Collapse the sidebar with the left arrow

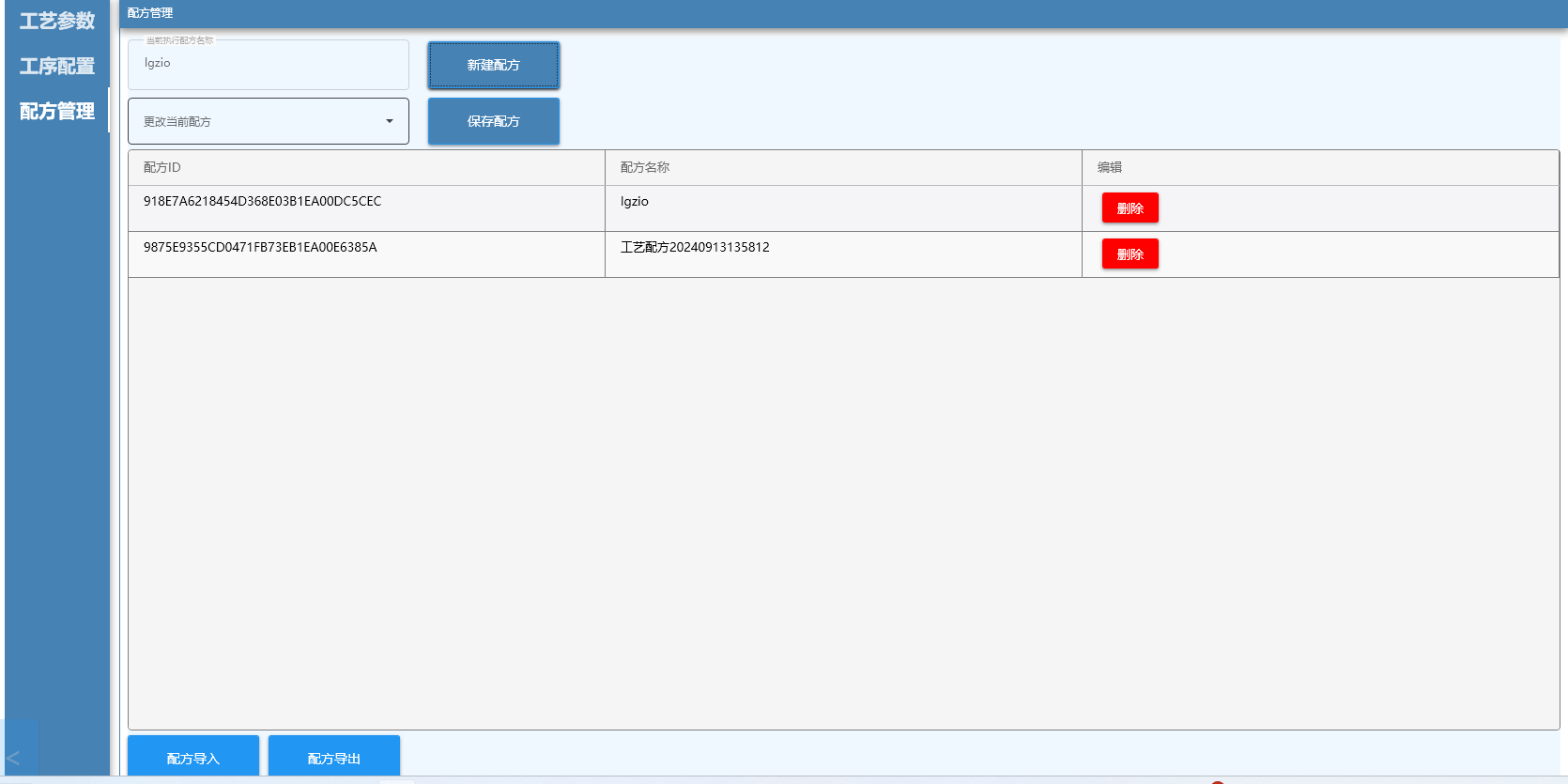coord(13,758)
